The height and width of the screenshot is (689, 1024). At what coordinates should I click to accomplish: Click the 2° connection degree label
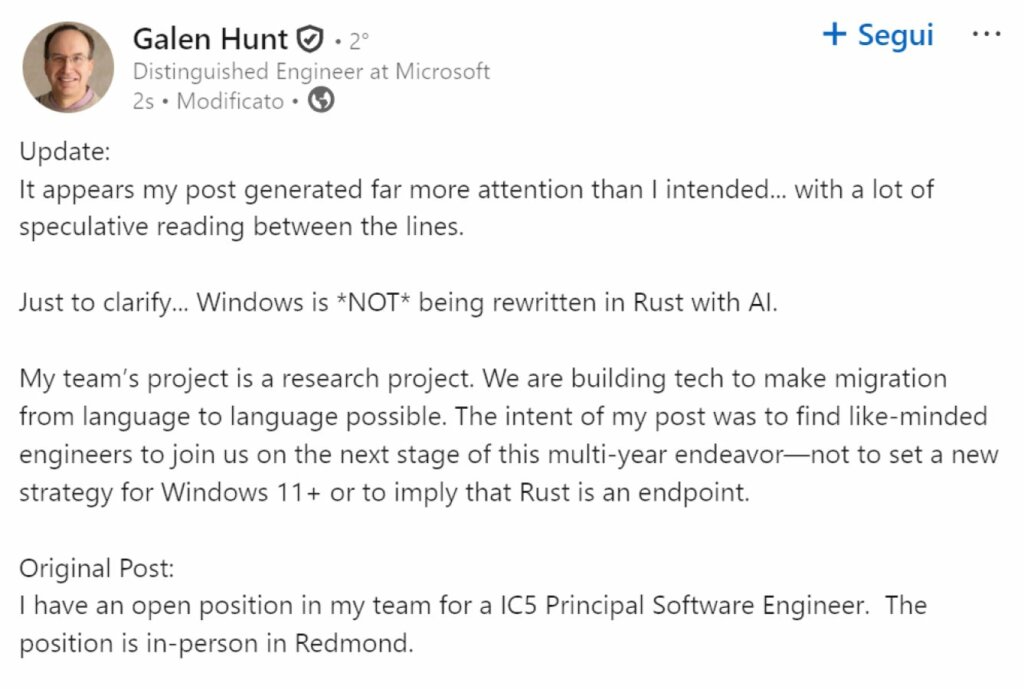click(358, 41)
